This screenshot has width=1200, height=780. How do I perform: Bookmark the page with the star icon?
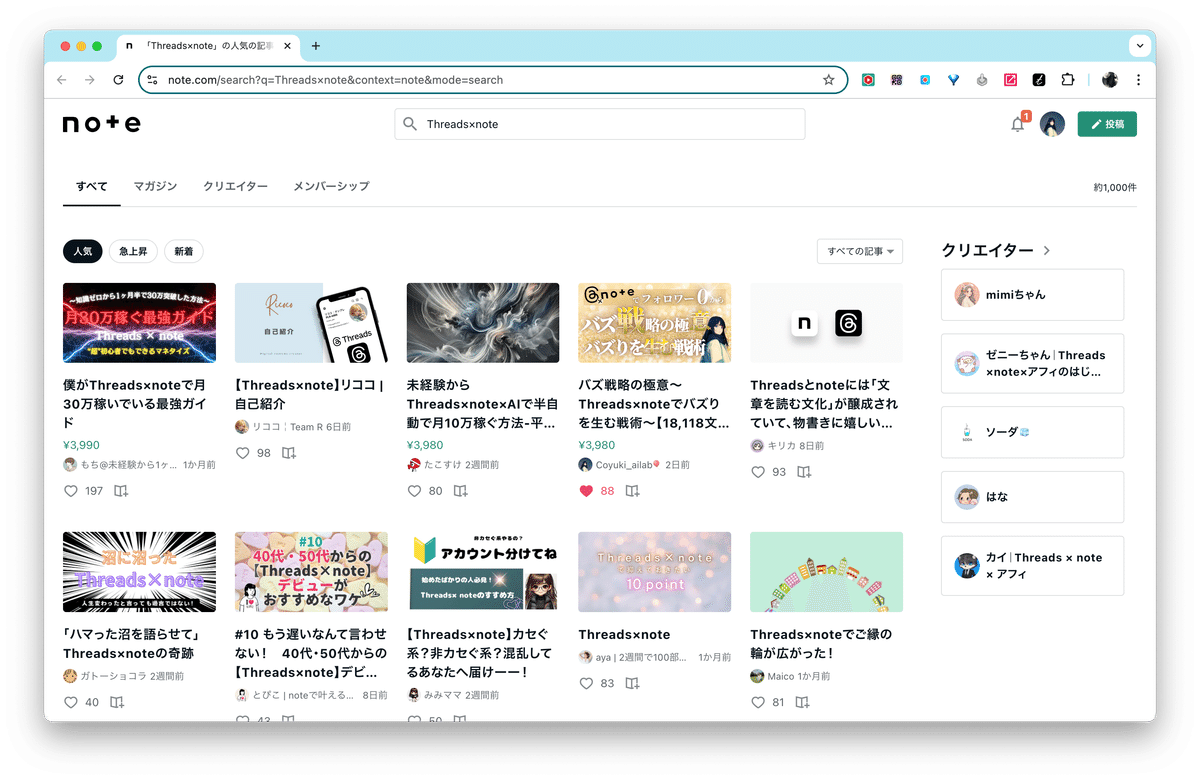tap(828, 80)
